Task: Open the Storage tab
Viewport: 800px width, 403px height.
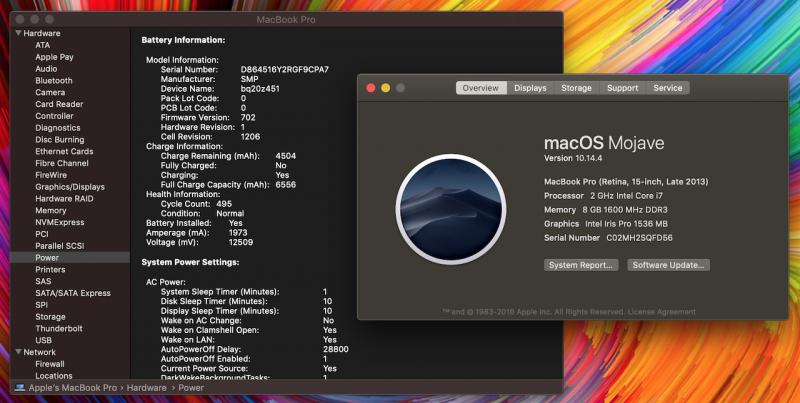Action: point(576,88)
